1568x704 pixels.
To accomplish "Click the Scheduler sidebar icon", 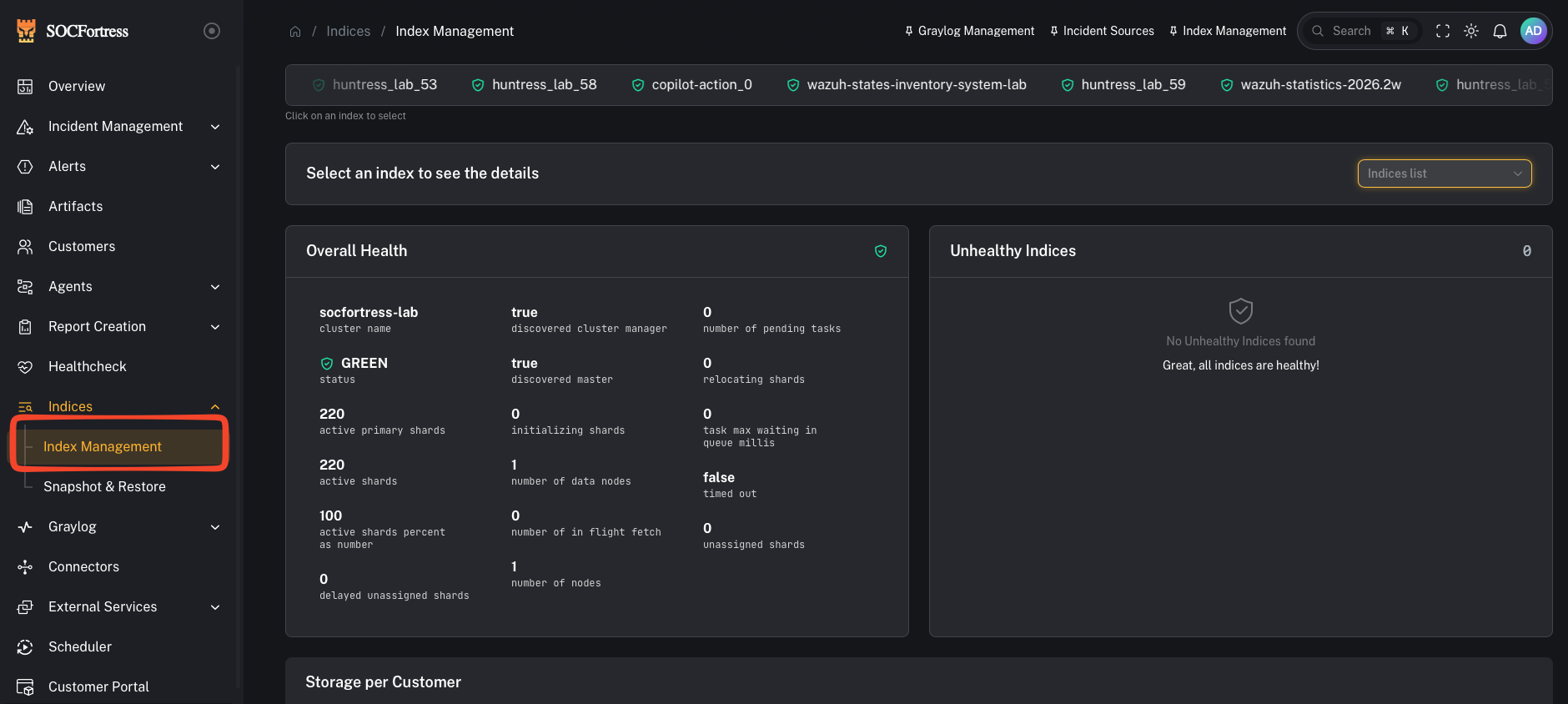I will pos(25,646).
